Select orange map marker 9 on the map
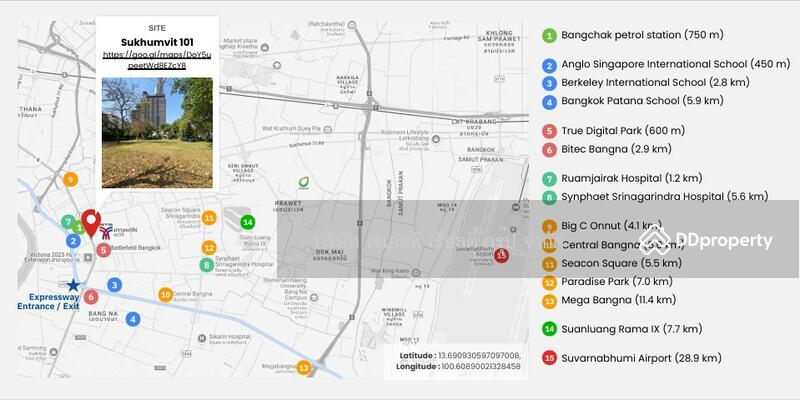The width and height of the screenshot is (800, 400). [70, 180]
